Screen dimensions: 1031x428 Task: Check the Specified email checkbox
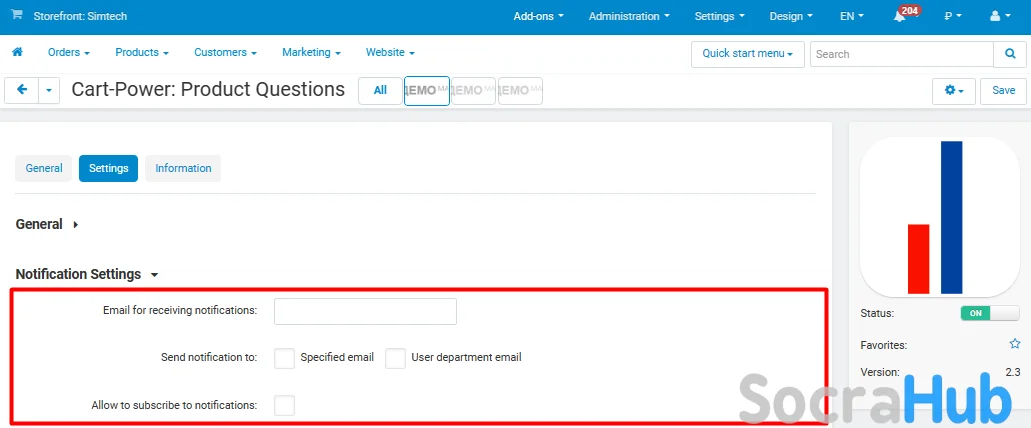284,358
